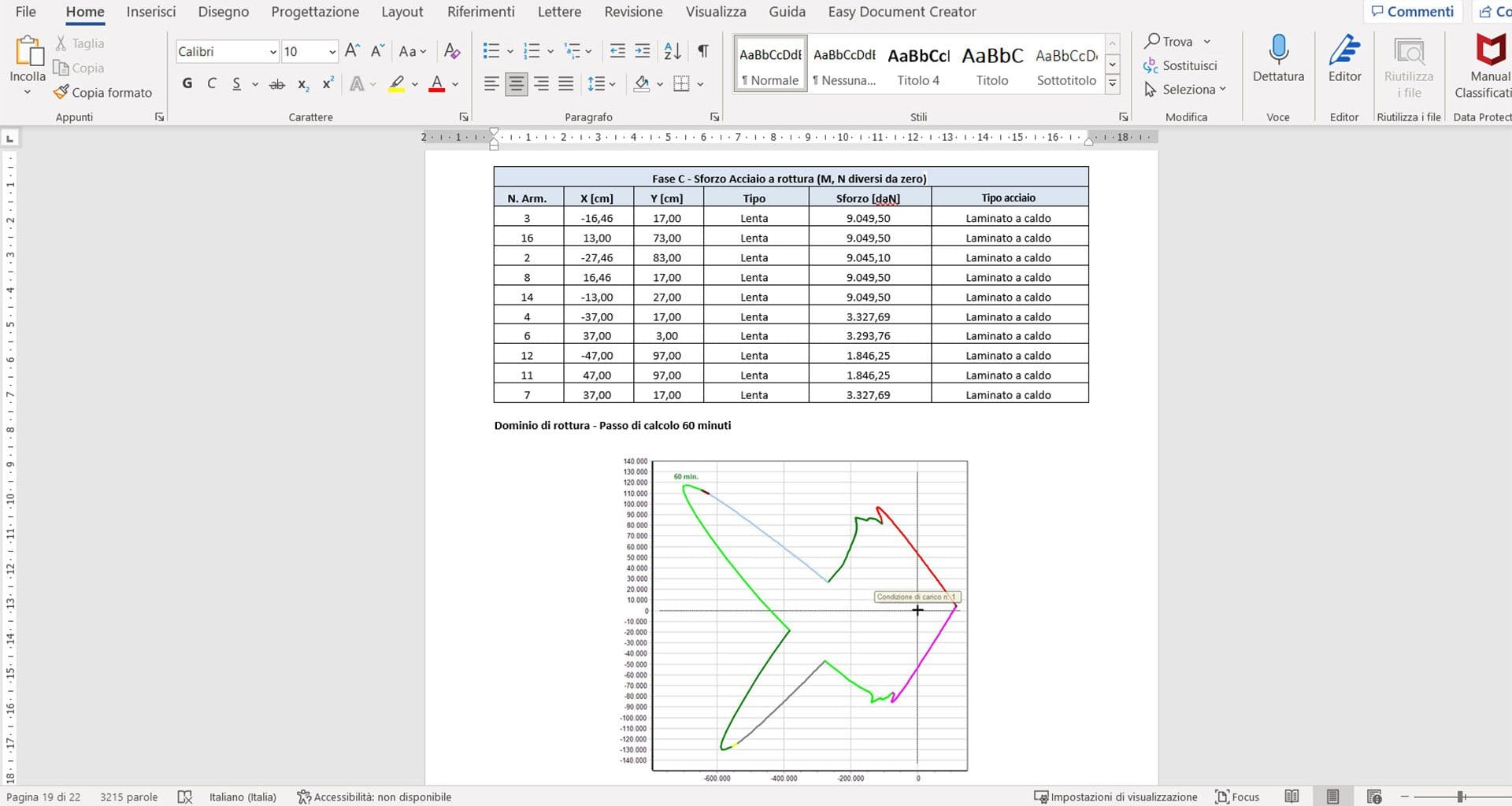Clear all formatting with the eraser icon

pyautogui.click(x=452, y=50)
